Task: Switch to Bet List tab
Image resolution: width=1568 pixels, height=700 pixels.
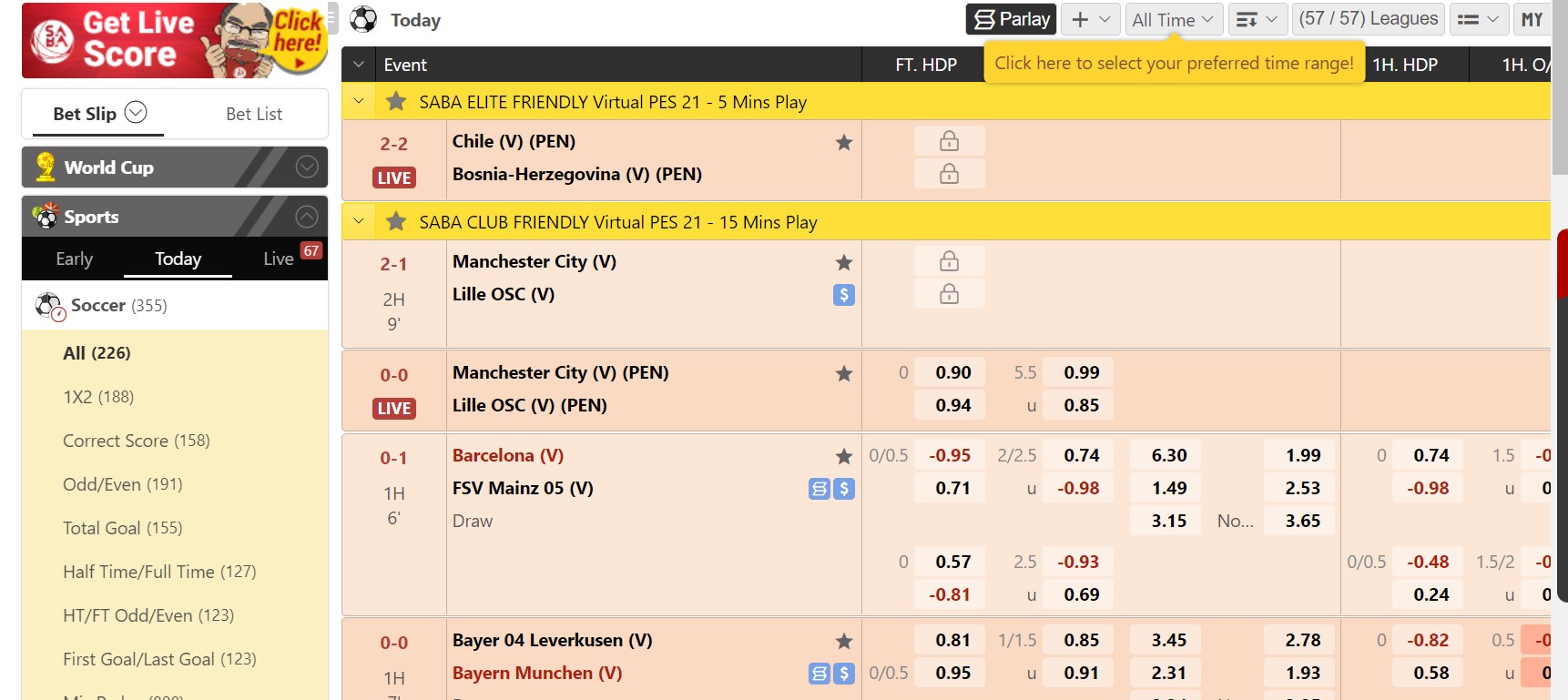Action: click(x=254, y=114)
